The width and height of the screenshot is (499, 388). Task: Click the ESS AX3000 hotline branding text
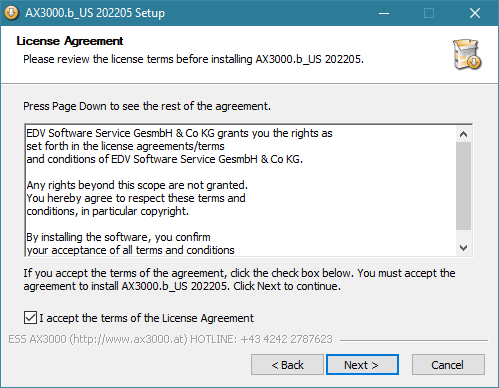pos(170,339)
